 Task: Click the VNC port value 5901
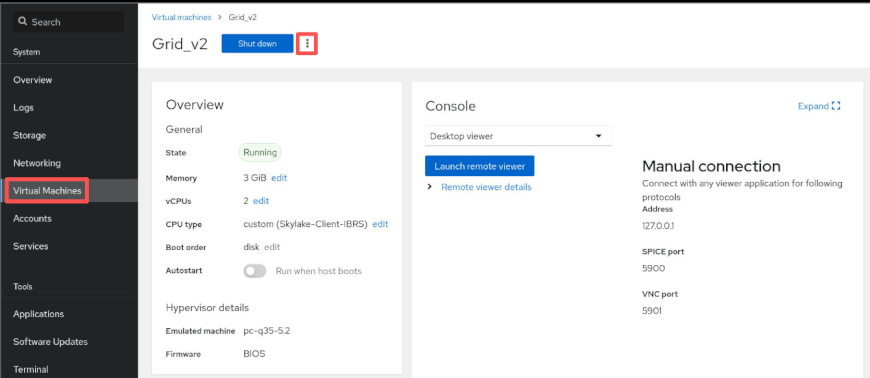651,311
